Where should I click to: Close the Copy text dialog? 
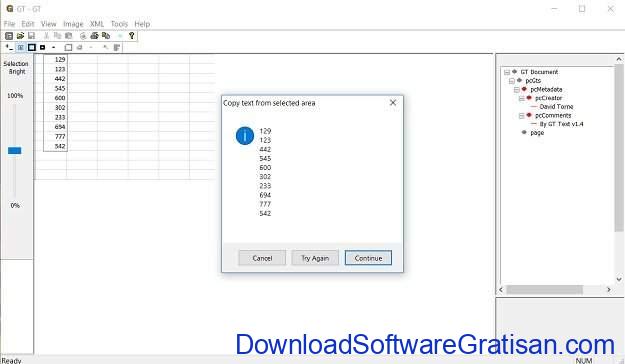(393, 103)
